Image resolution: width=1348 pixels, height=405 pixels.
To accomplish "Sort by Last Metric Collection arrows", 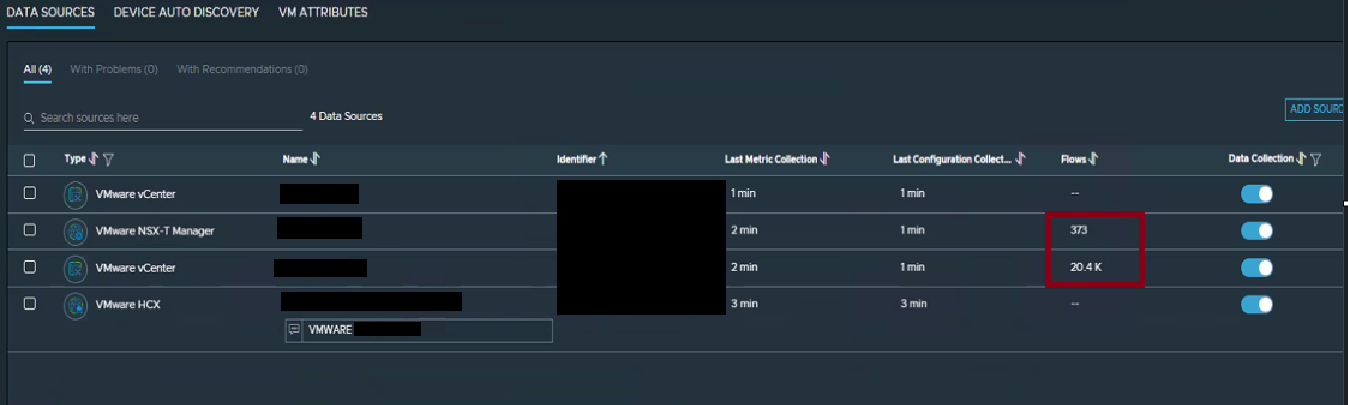I will pyautogui.click(x=825, y=159).
